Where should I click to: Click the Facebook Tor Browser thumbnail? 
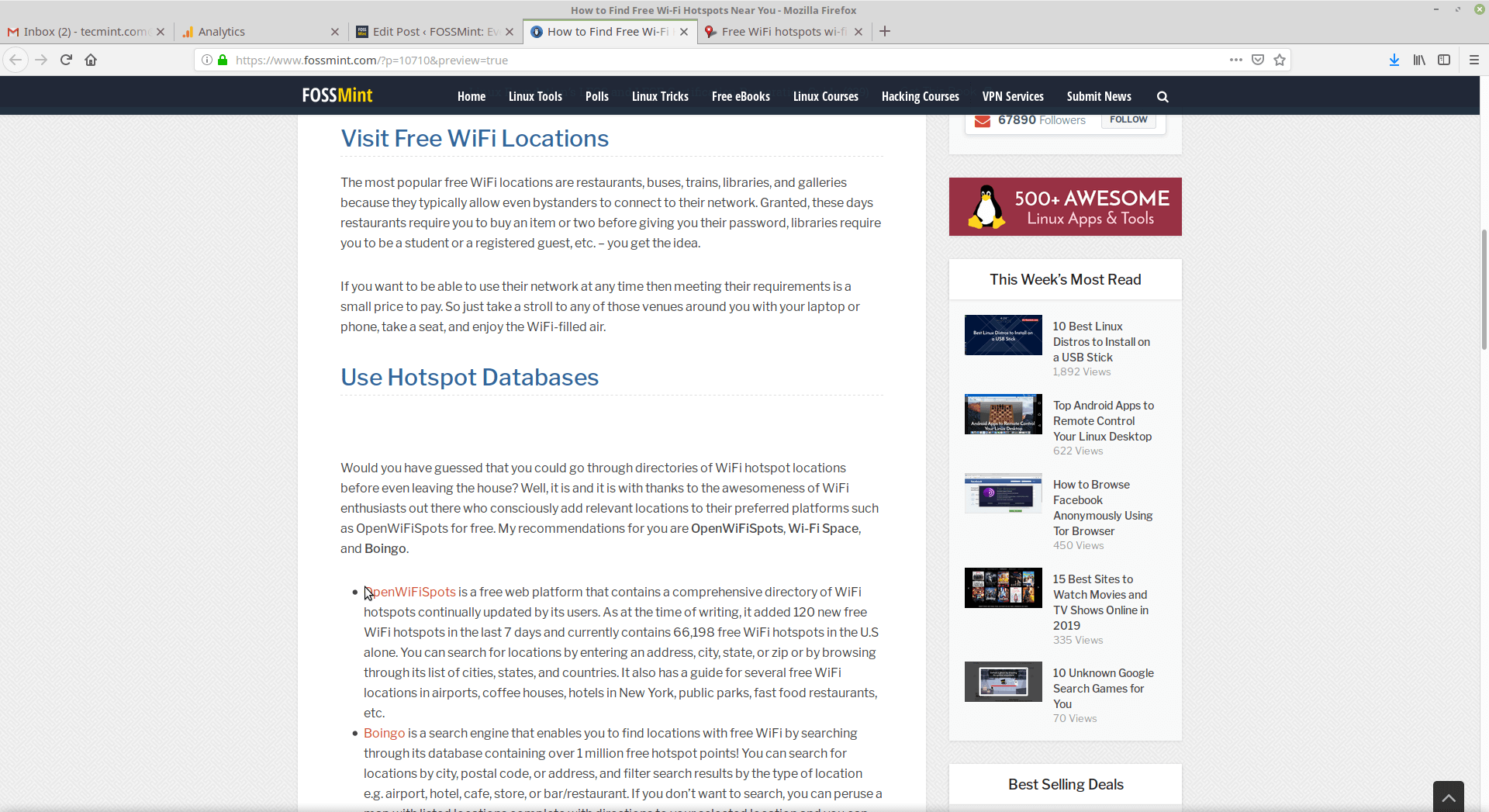[1004, 493]
